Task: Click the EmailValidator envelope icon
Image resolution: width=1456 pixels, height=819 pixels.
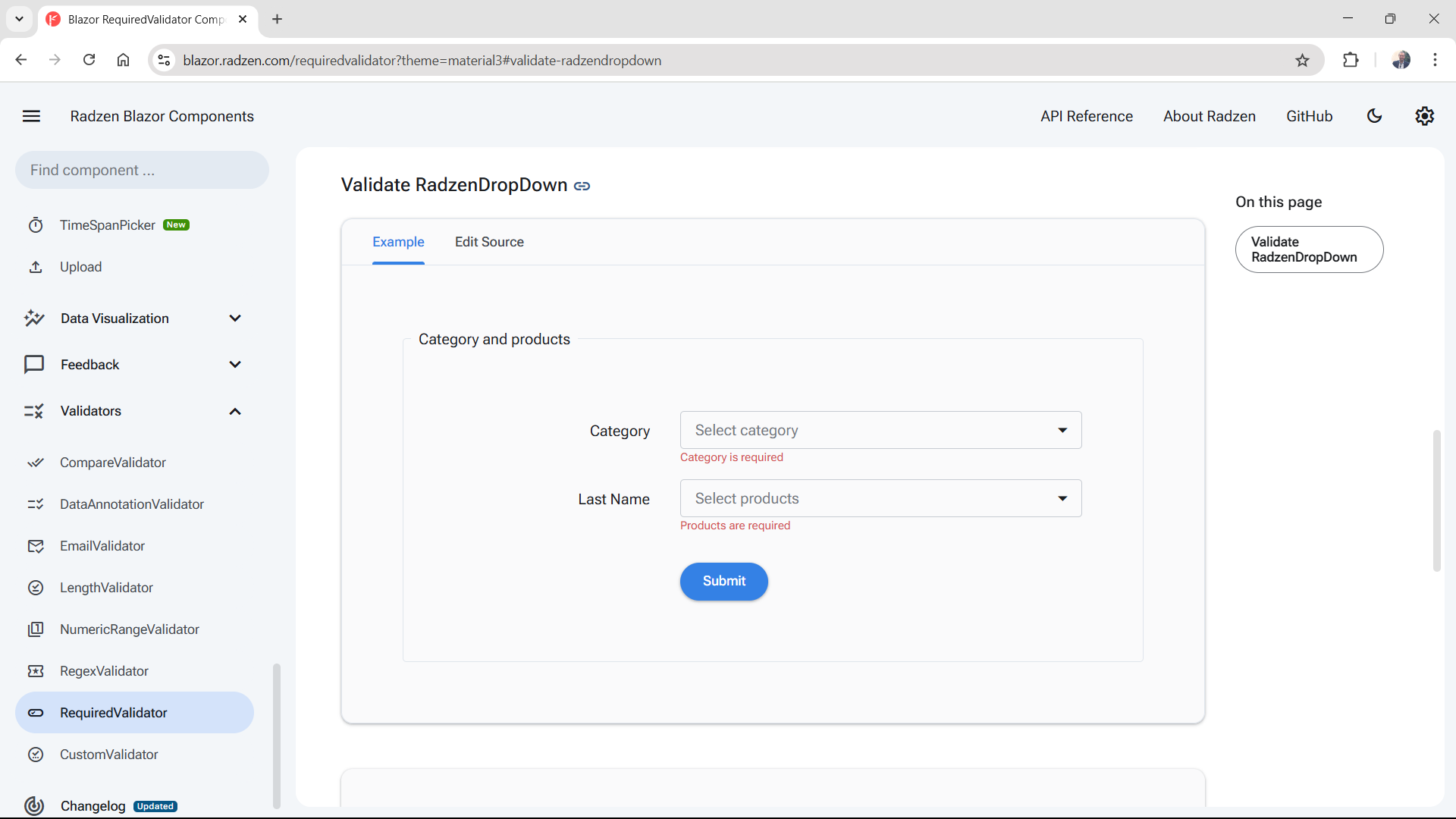Action: tap(36, 546)
